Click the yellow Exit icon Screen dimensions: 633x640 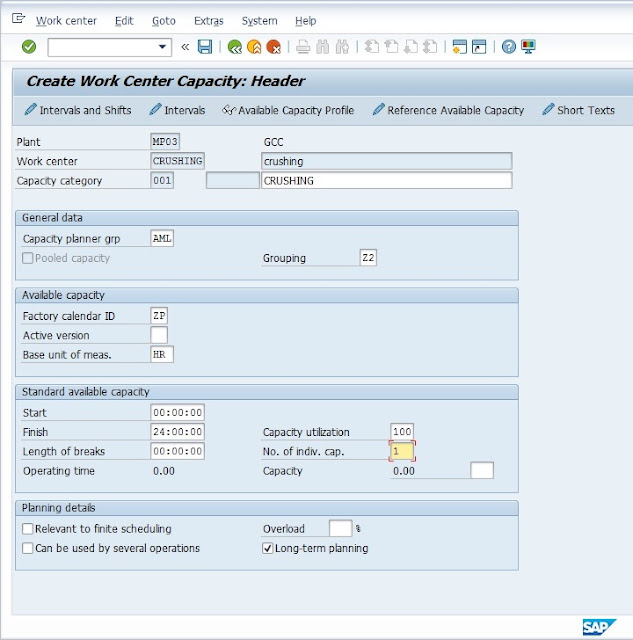tap(254, 47)
